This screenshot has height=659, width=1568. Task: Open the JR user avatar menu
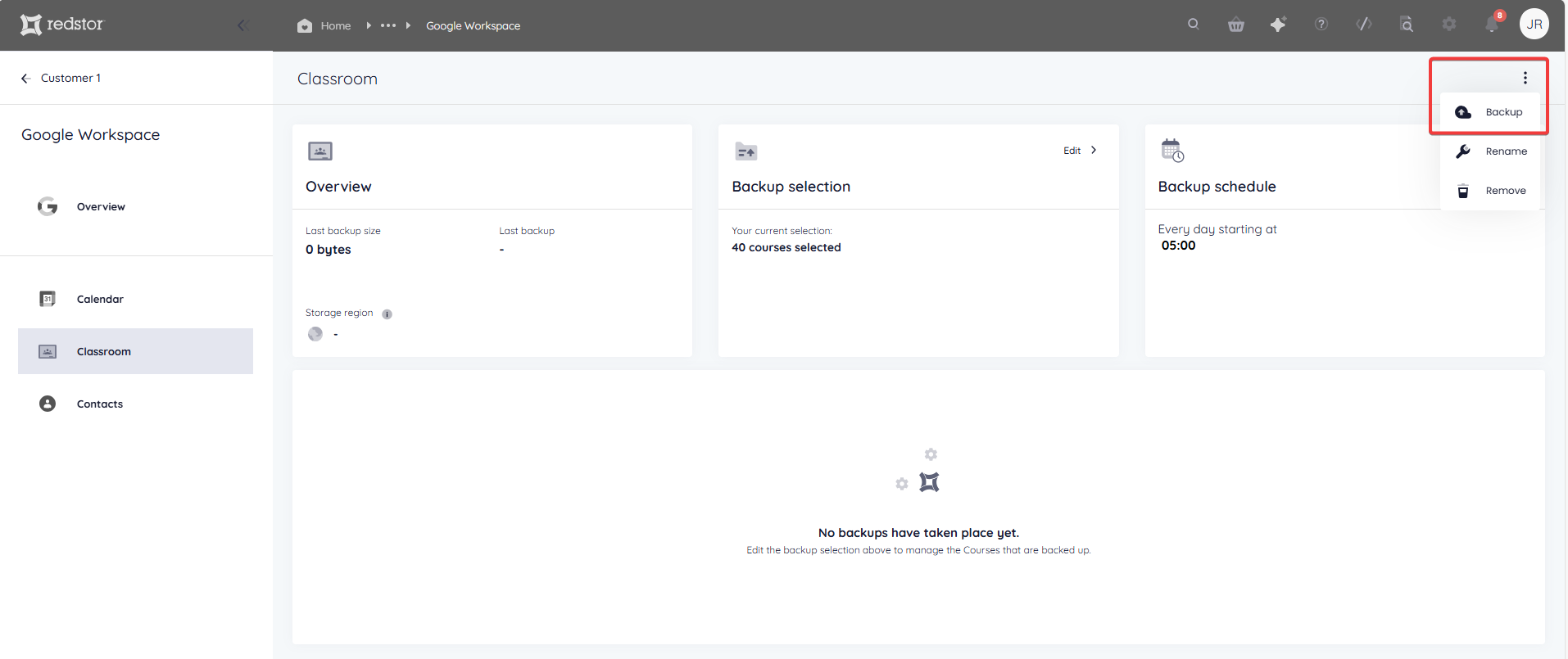[1534, 24]
